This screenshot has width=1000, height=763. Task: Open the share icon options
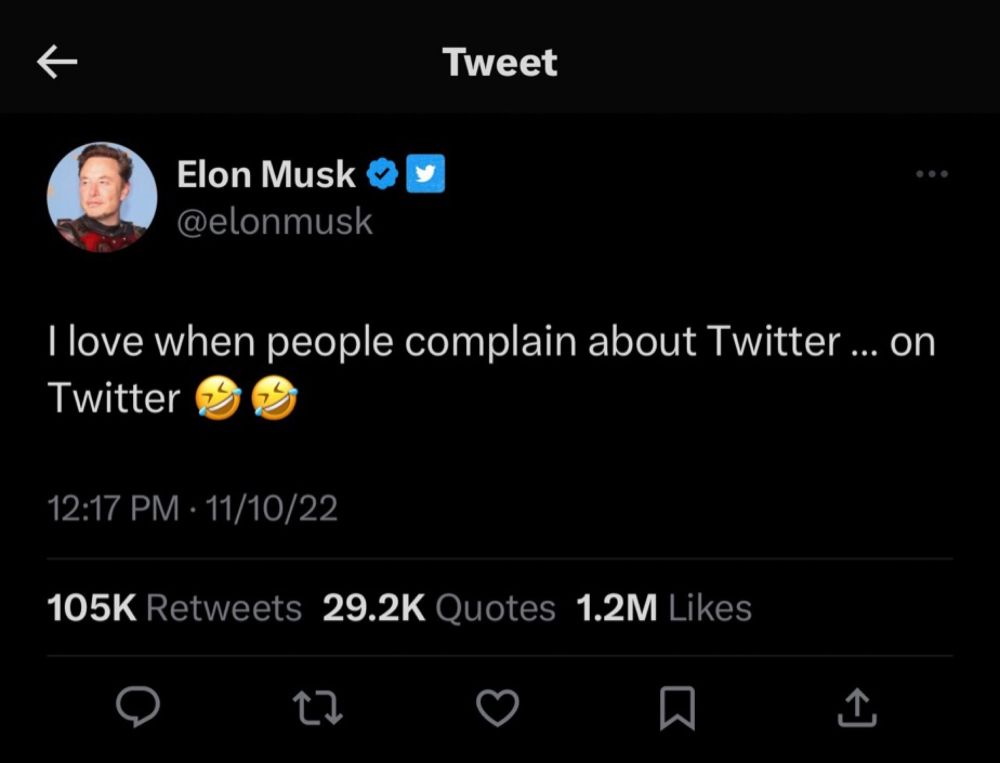pos(857,708)
